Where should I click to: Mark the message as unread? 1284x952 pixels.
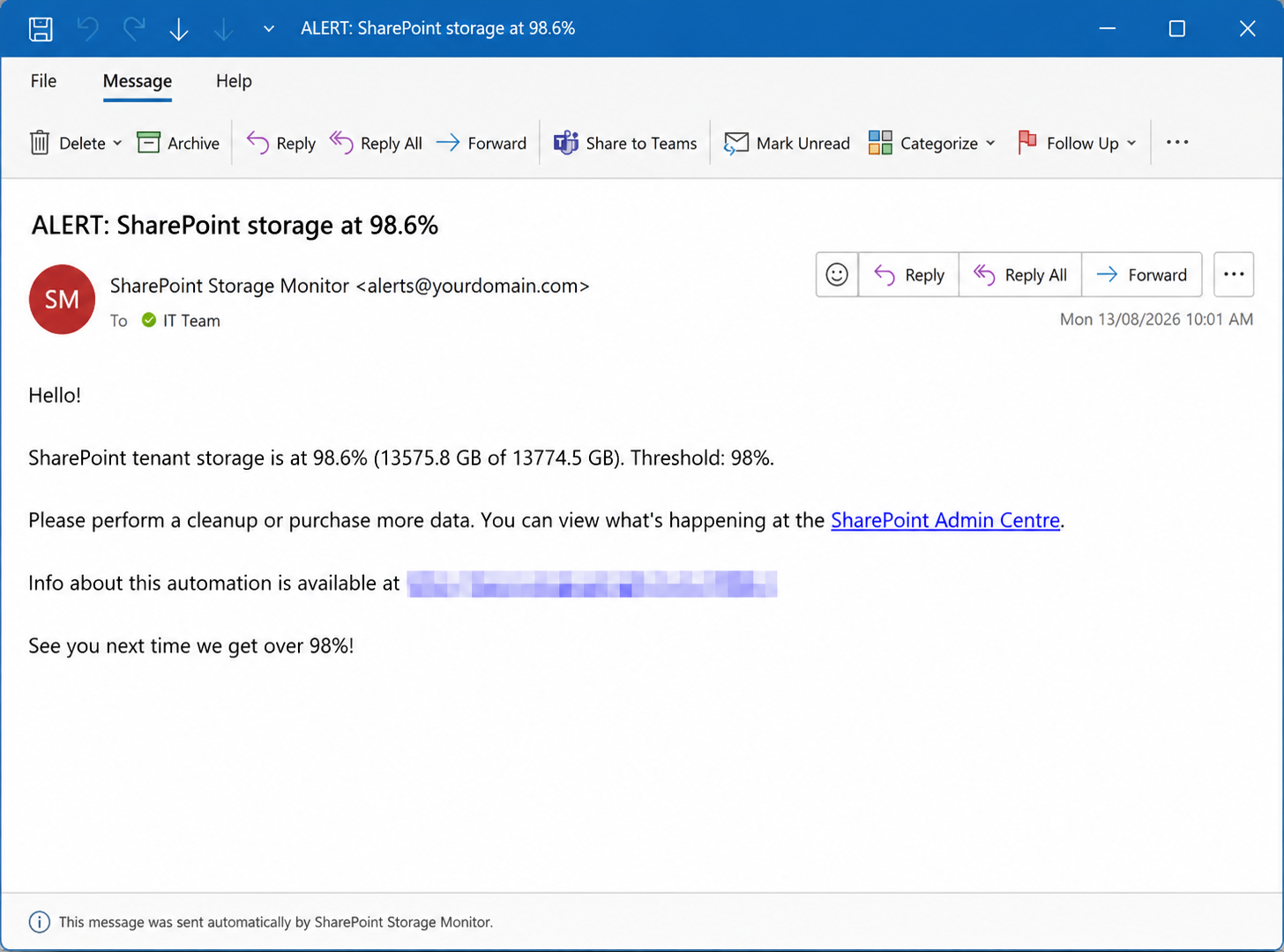[787, 143]
